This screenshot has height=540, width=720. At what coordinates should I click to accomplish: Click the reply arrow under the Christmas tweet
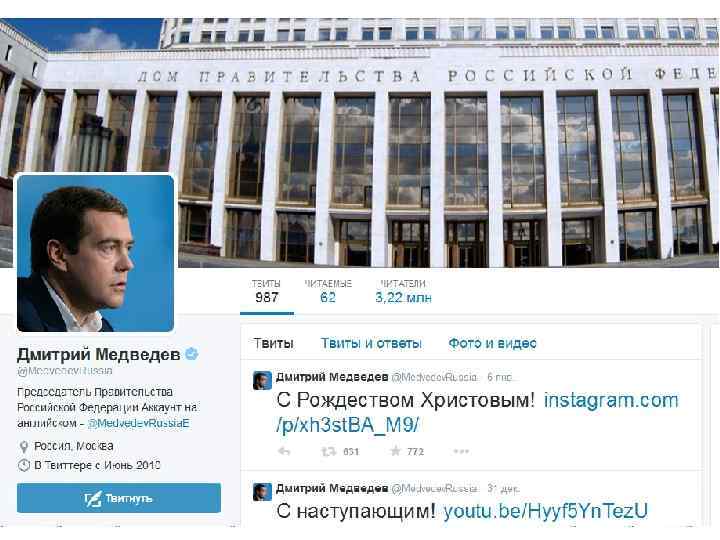284,451
